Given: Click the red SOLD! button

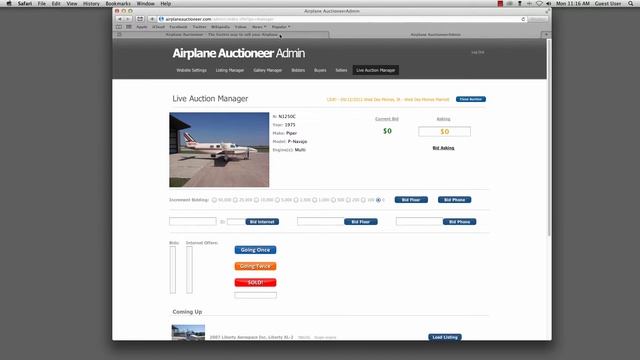Looking at the screenshot, I should [255, 282].
